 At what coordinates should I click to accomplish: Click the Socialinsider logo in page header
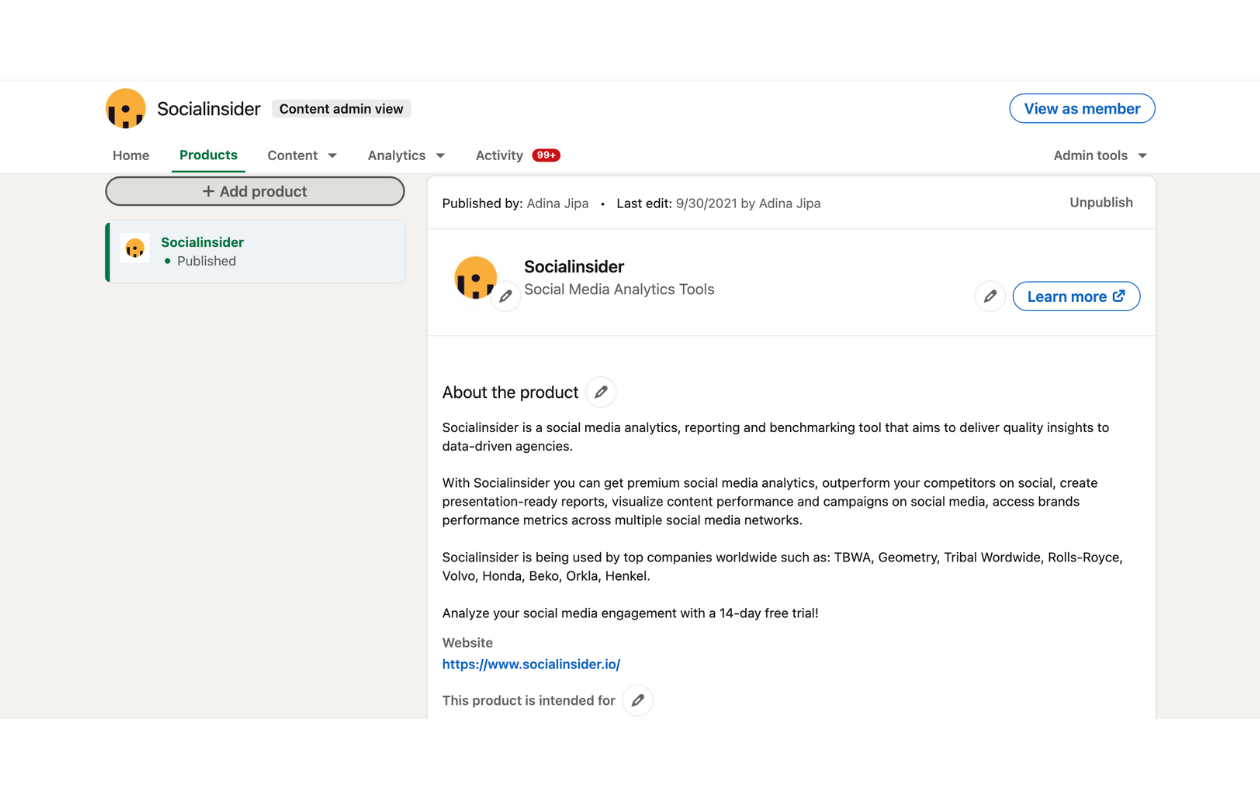pyautogui.click(x=126, y=108)
